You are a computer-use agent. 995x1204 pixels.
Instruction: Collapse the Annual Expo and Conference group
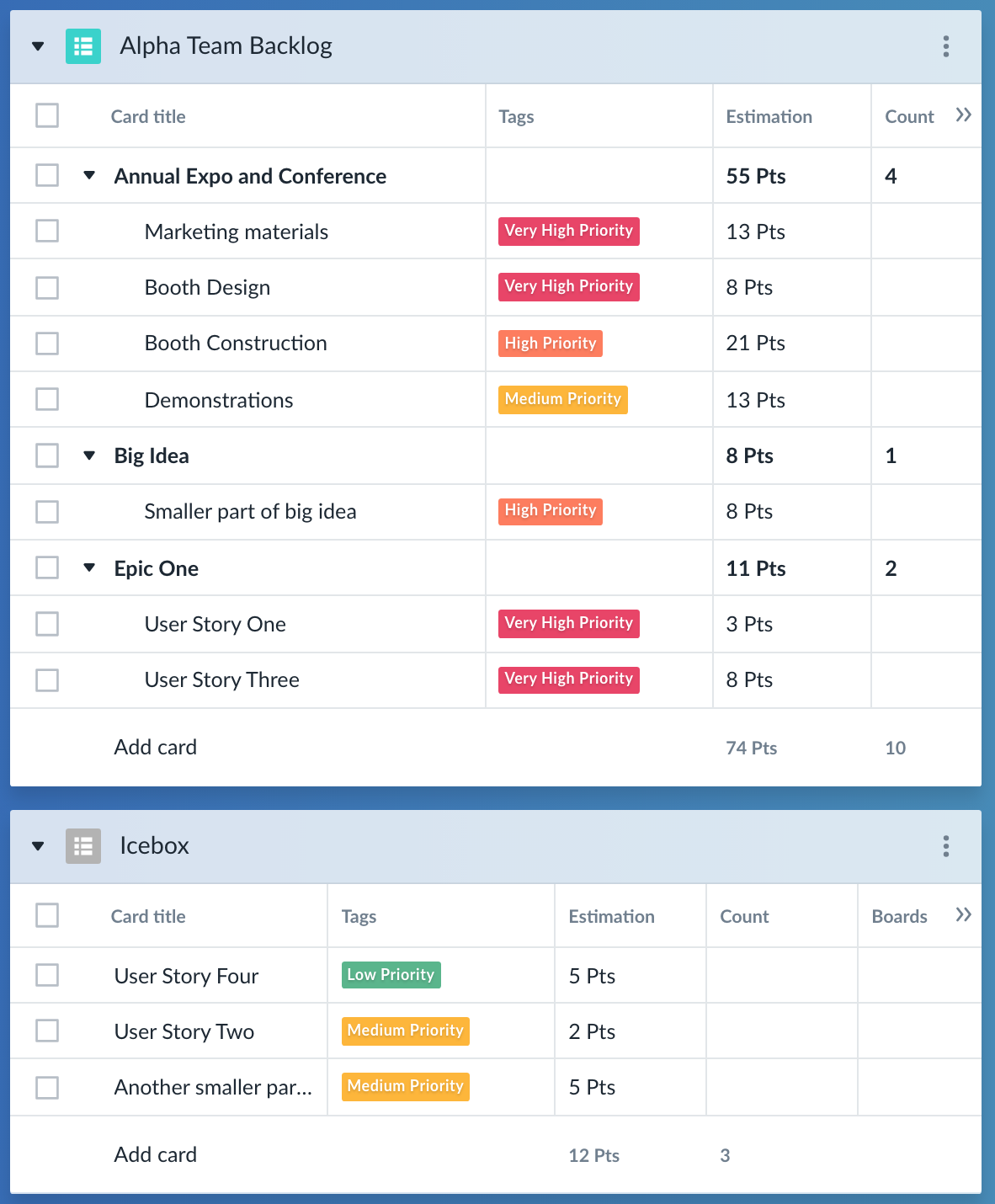tap(90, 175)
